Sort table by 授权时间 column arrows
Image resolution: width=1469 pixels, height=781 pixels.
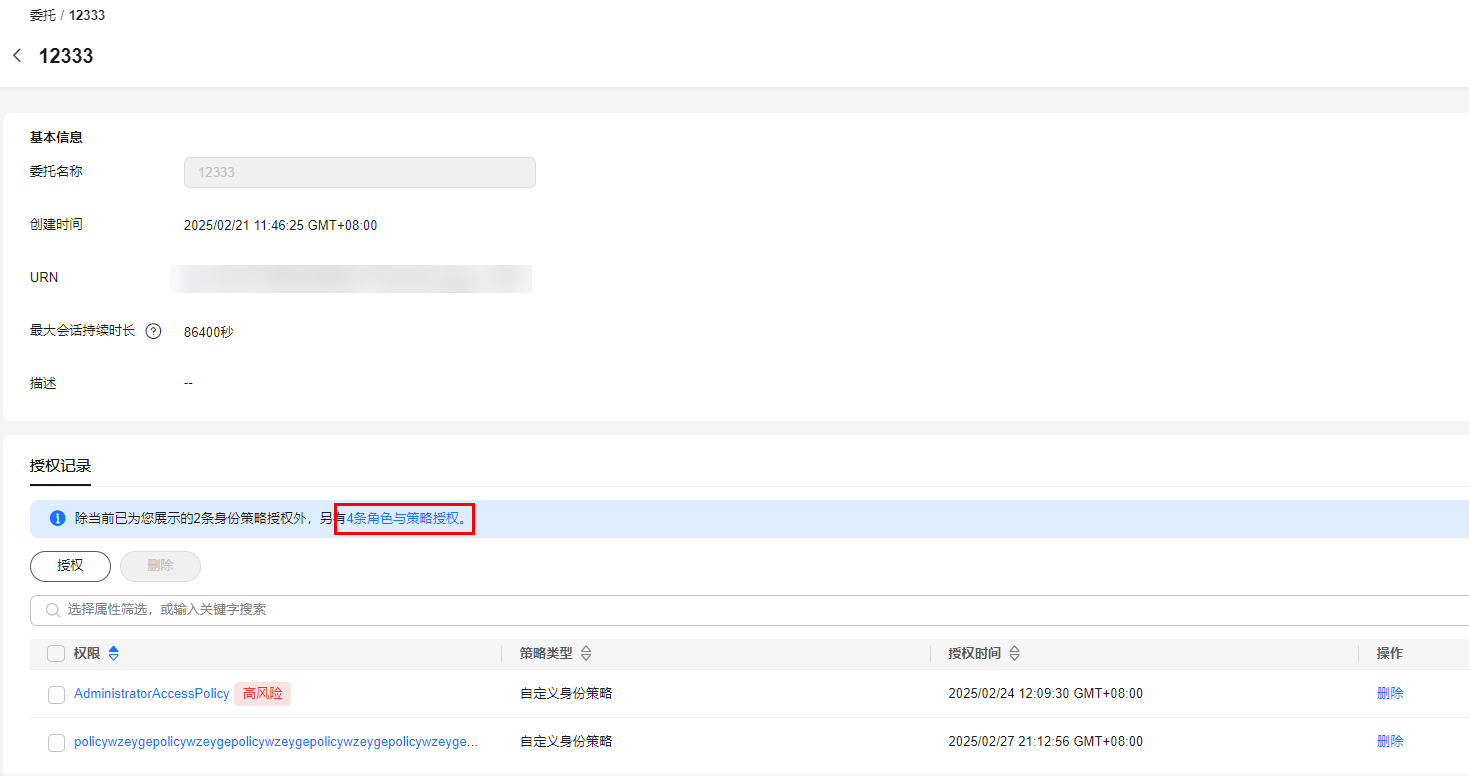click(1014, 654)
